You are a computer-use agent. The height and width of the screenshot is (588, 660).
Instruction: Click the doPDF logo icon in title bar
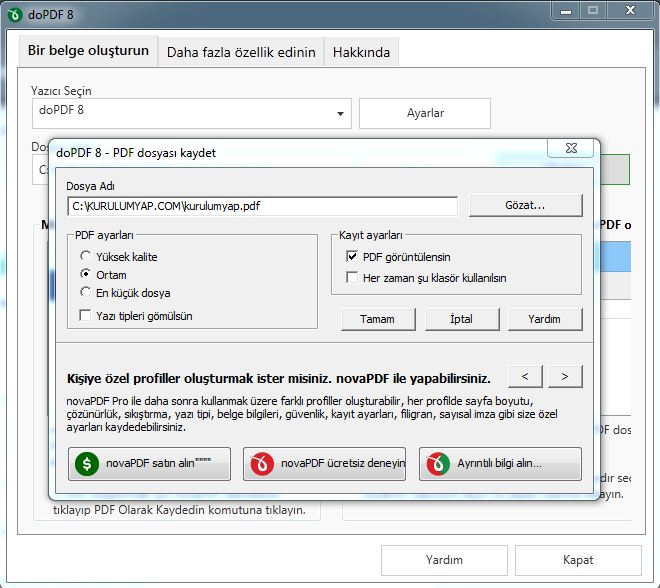coord(15,15)
